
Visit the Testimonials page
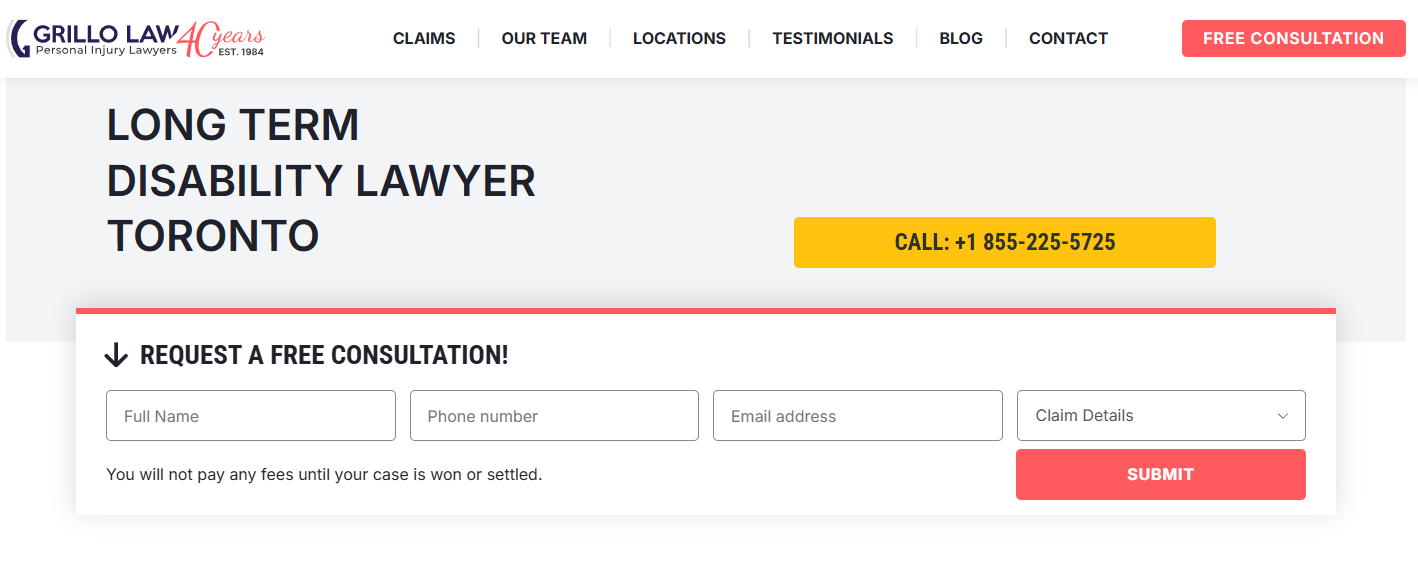(x=832, y=38)
